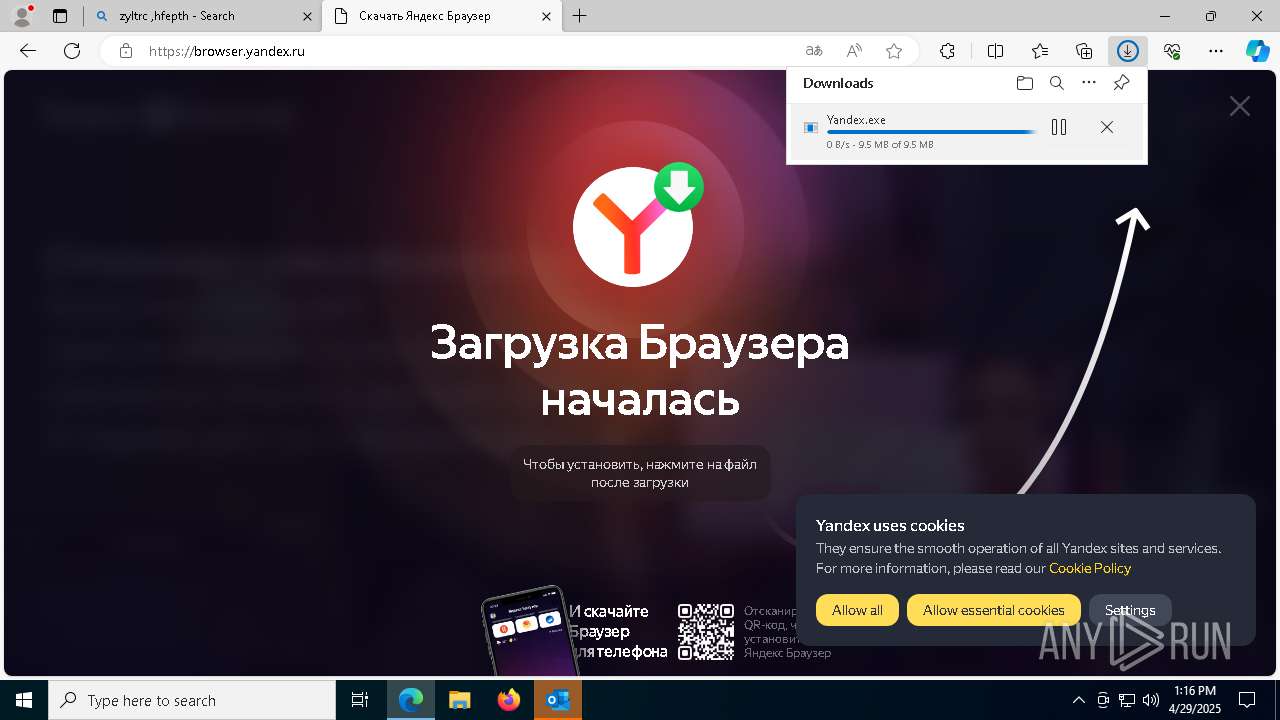
Task: Pin the Downloads panel
Action: (x=1121, y=83)
